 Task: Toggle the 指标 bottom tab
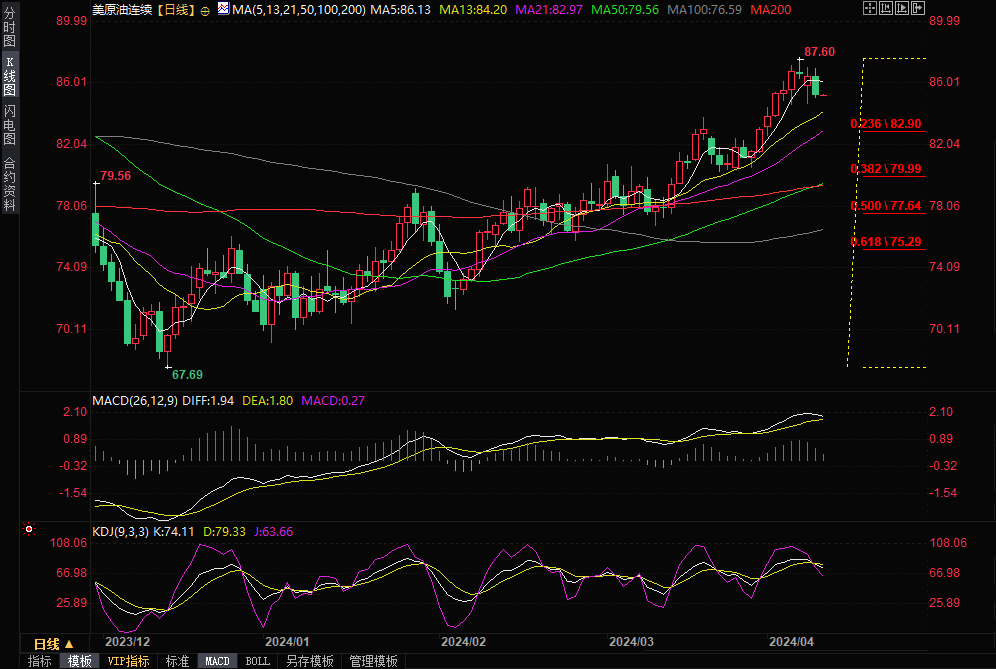39,661
